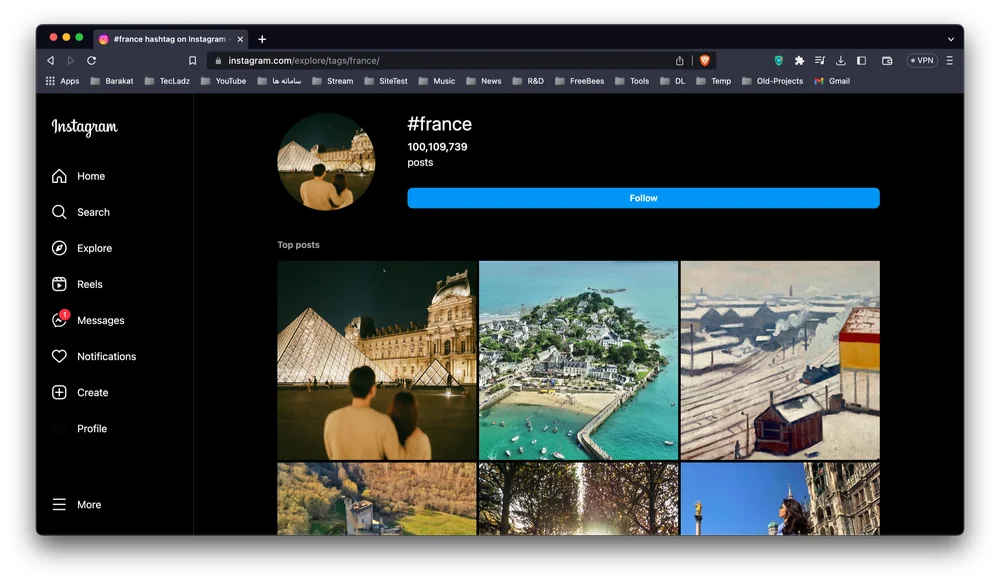Viewport: 1000px width, 583px height.
Task: Toggle the Brave VPN button
Action: [921, 61]
